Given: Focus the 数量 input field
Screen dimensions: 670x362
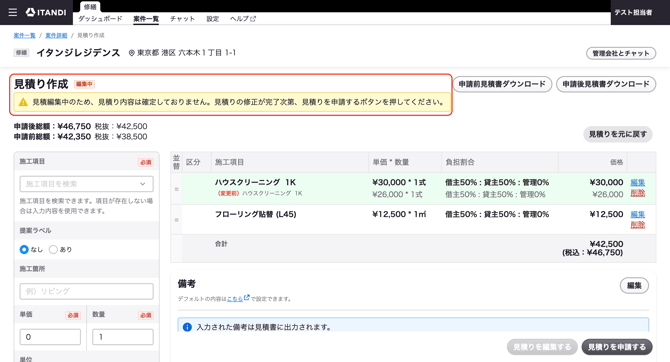Looking at the screenshot, I should click(x=123, y=337).
